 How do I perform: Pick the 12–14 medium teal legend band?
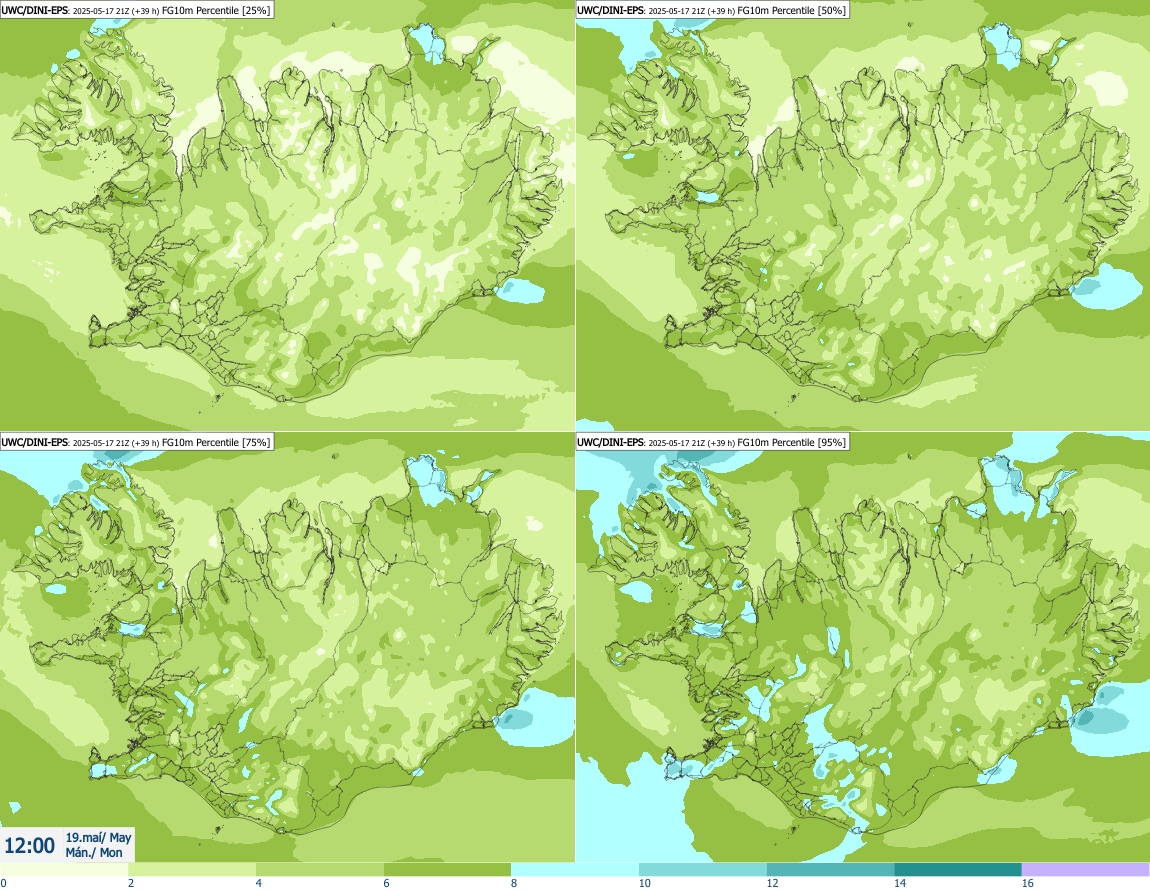pos(830,870)
